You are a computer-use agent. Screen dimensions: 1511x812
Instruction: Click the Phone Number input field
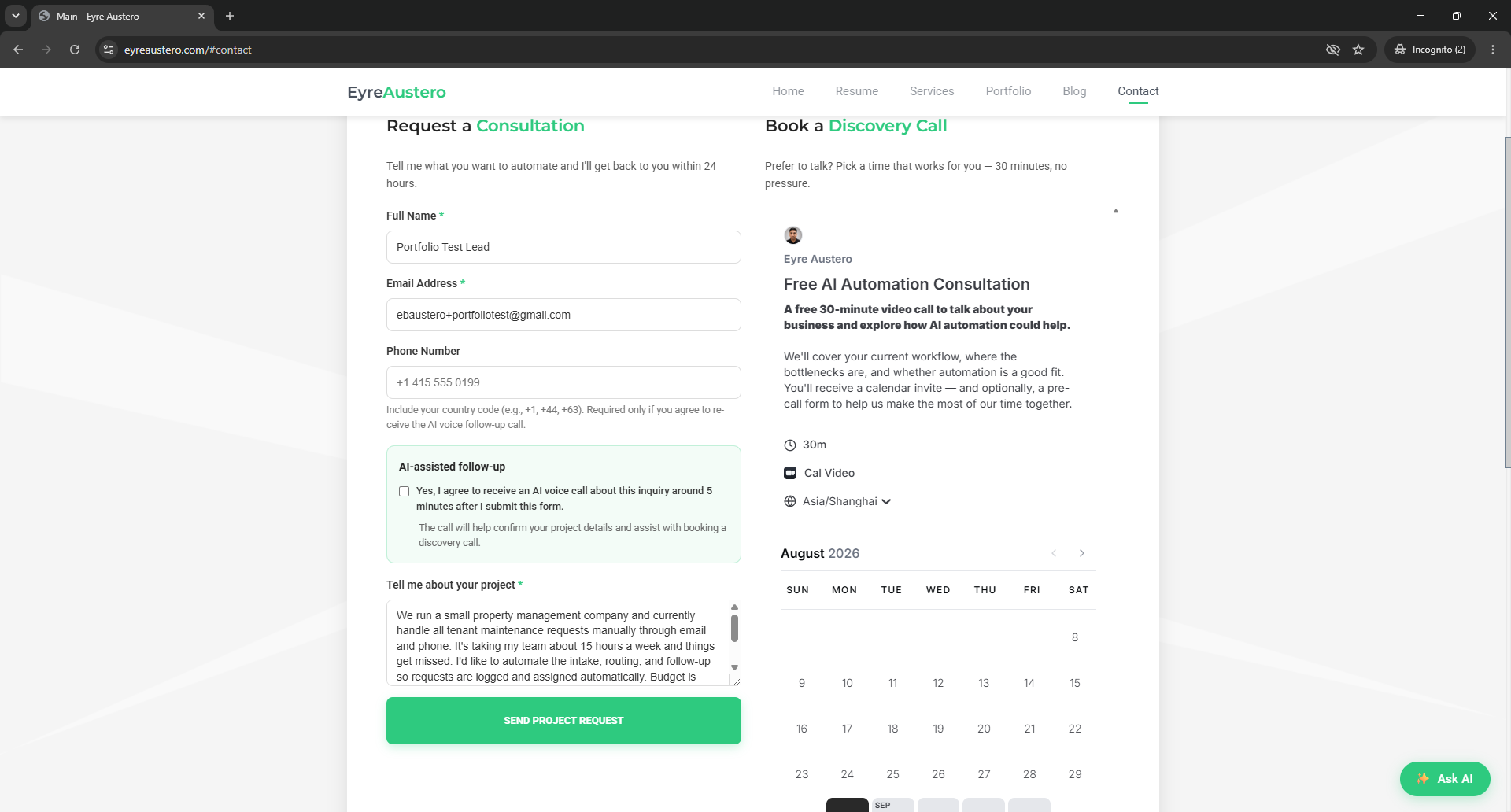pos(563,382)
